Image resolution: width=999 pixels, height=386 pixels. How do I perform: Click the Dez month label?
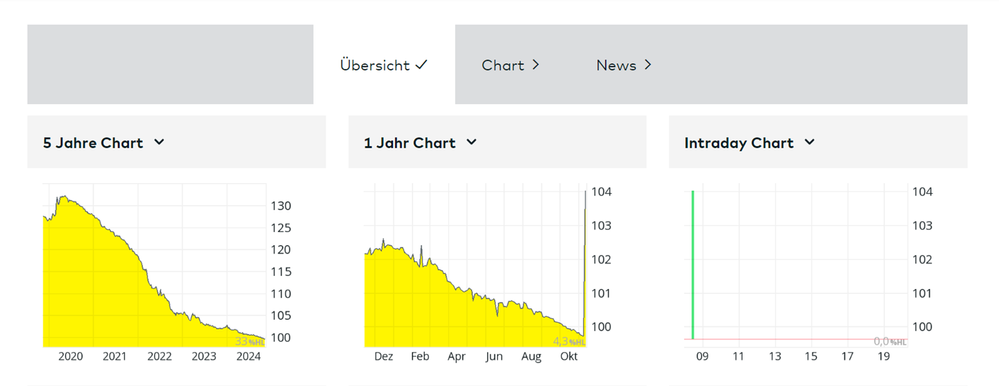point(384,357)
